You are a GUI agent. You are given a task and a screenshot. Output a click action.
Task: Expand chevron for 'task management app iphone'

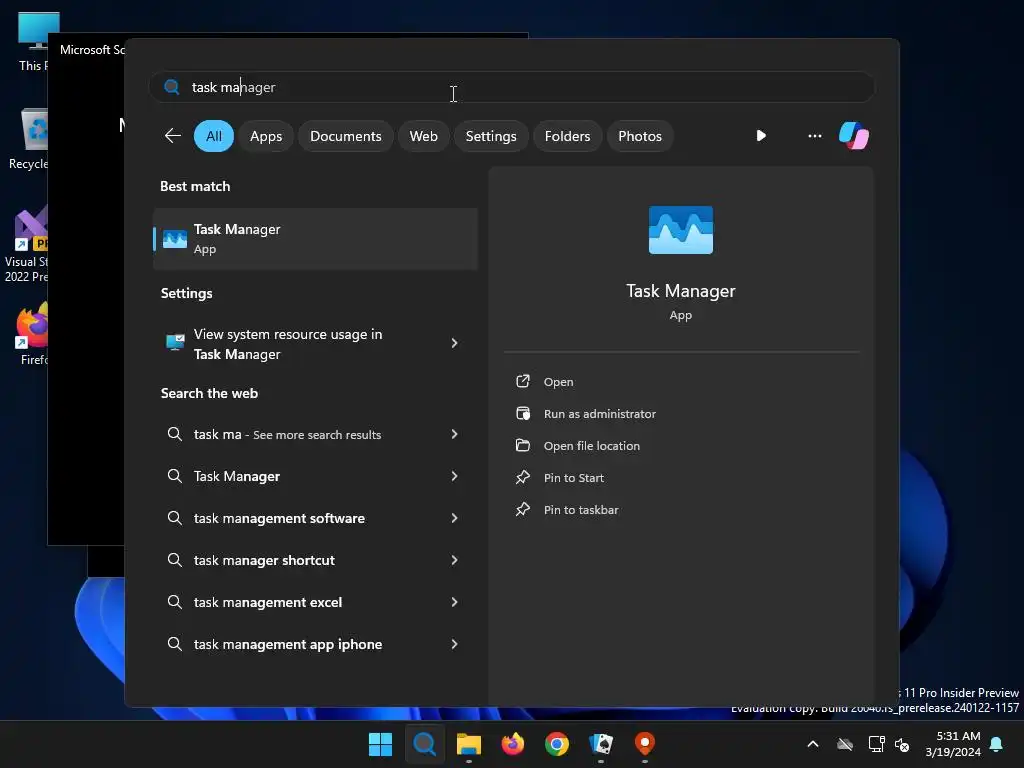tap(454, 644)
